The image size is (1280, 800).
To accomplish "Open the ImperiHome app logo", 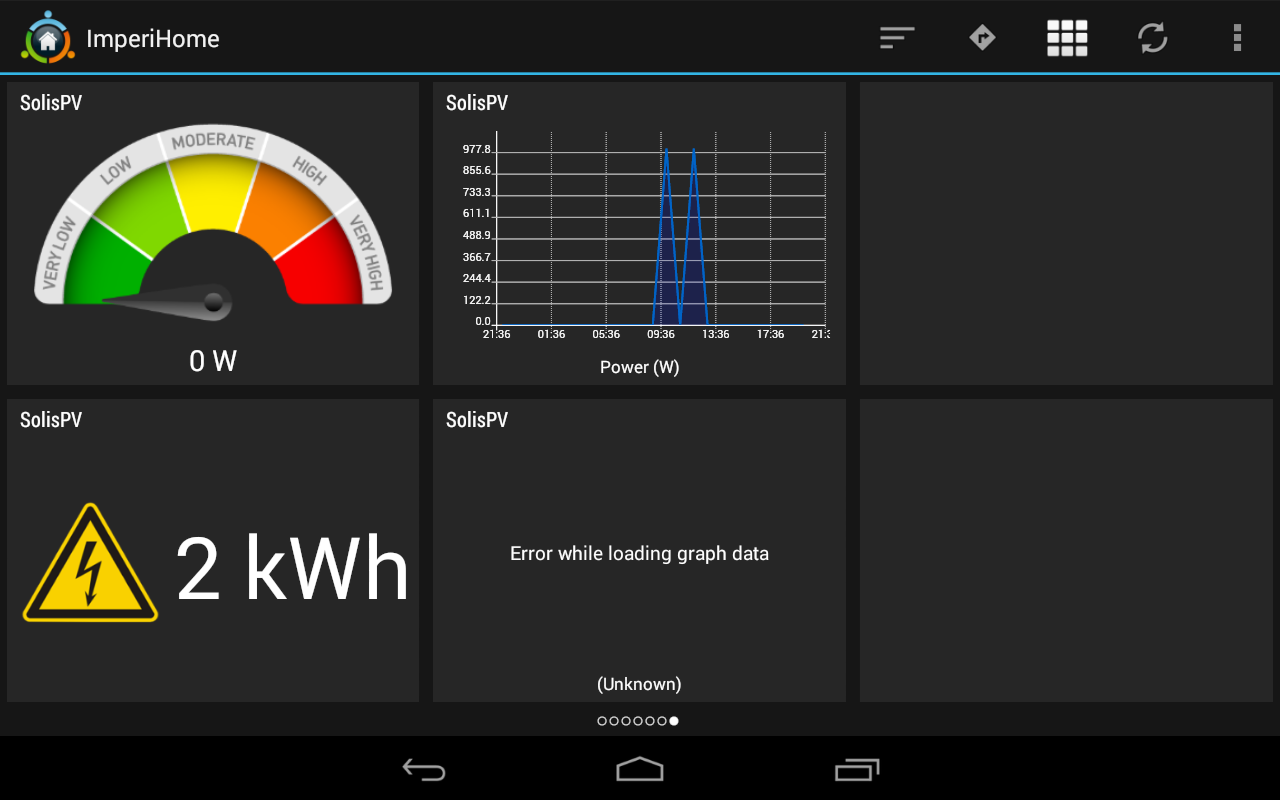I will tap(47, 38).
